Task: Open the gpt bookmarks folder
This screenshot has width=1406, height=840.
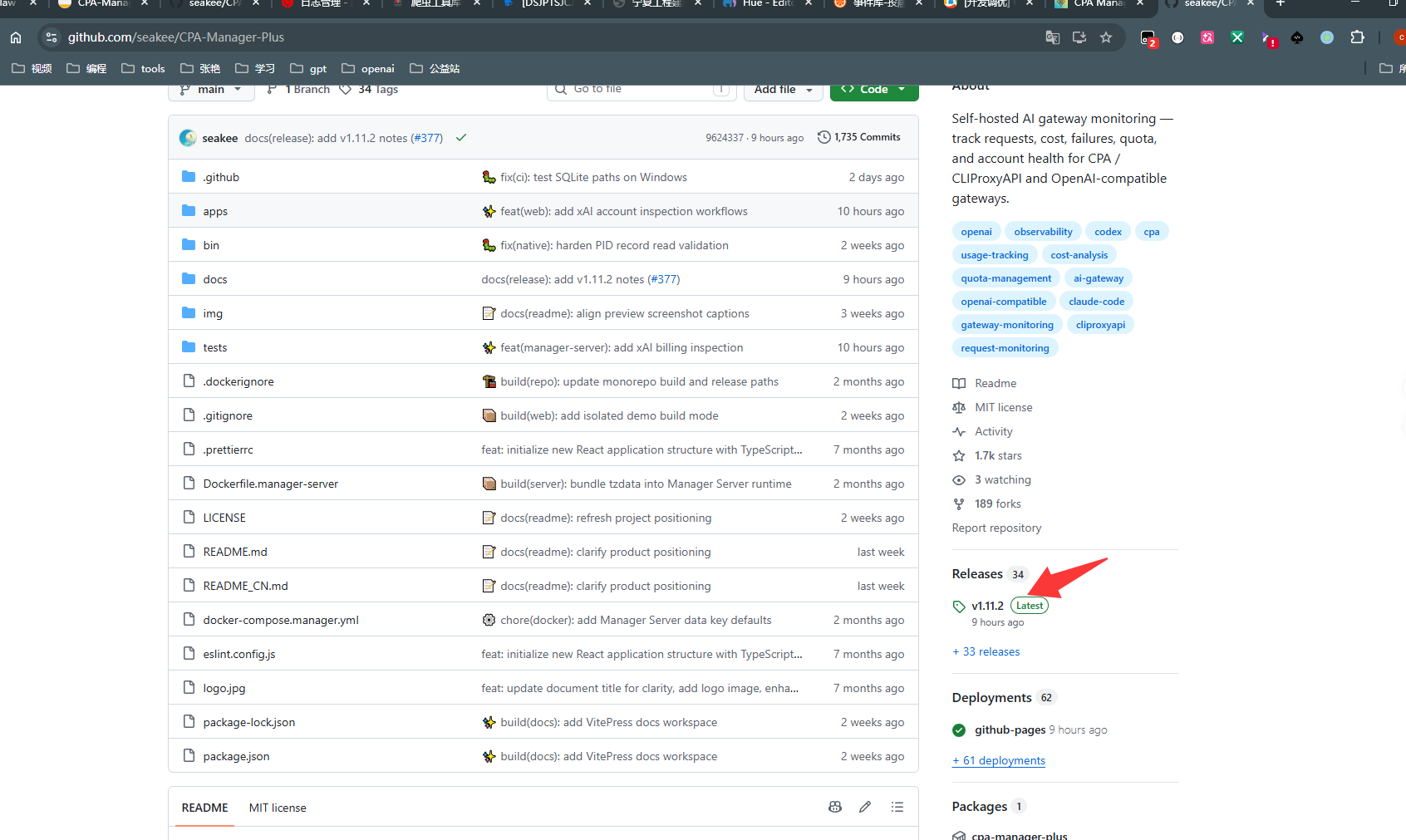Action: coord(308,69)
